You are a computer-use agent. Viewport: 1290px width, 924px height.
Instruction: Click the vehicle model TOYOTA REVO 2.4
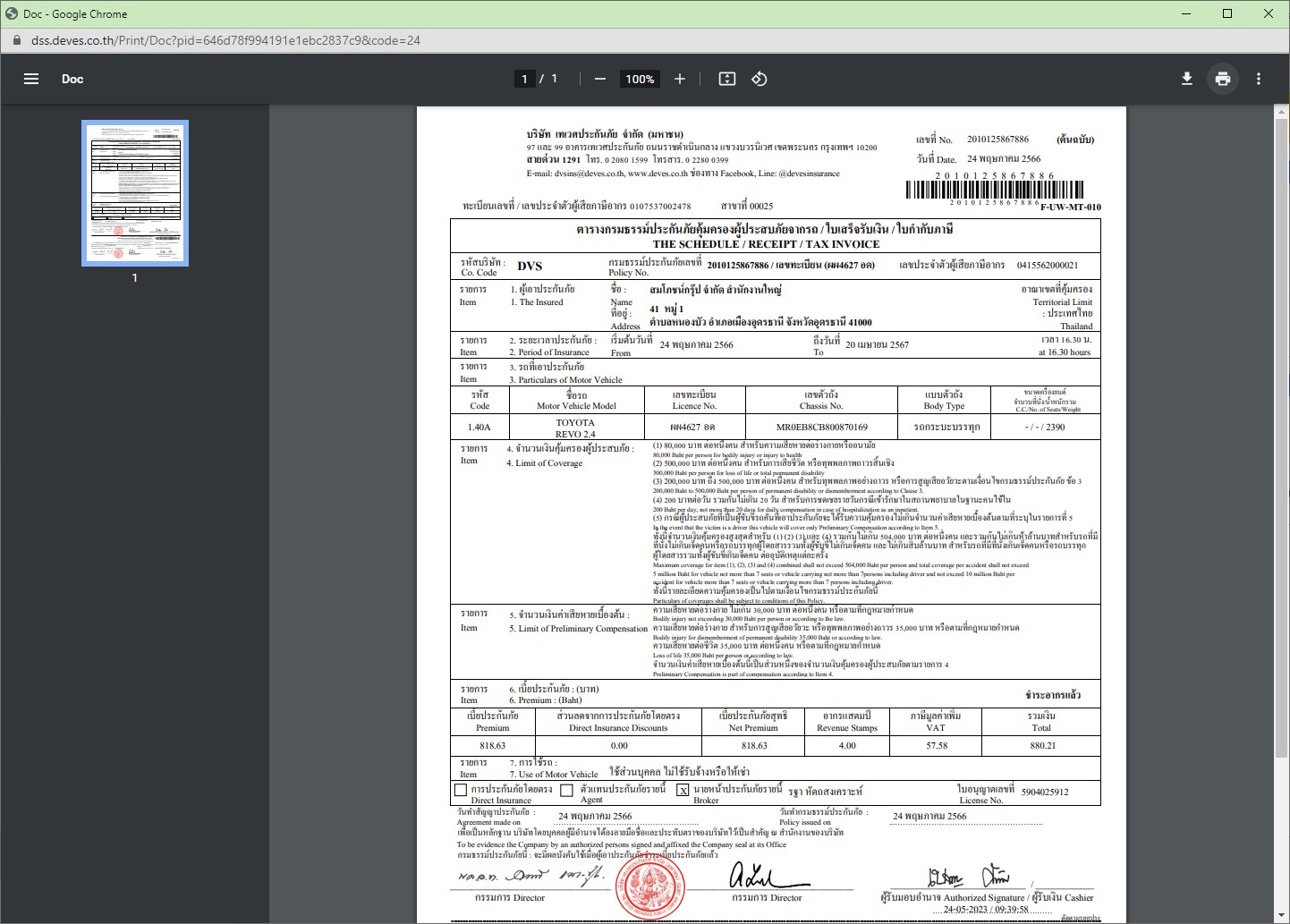pos(575,428)
